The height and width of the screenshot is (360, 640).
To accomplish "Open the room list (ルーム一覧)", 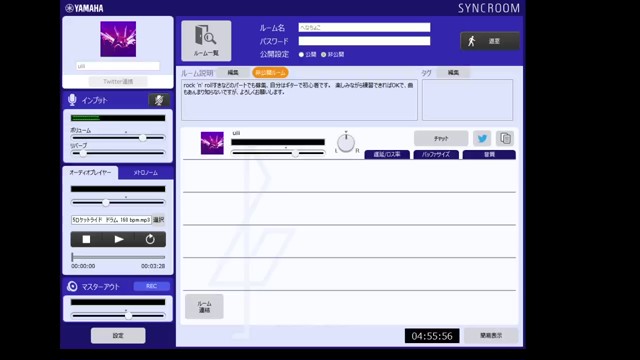I will pyautogui.click(x=206, y=40).
